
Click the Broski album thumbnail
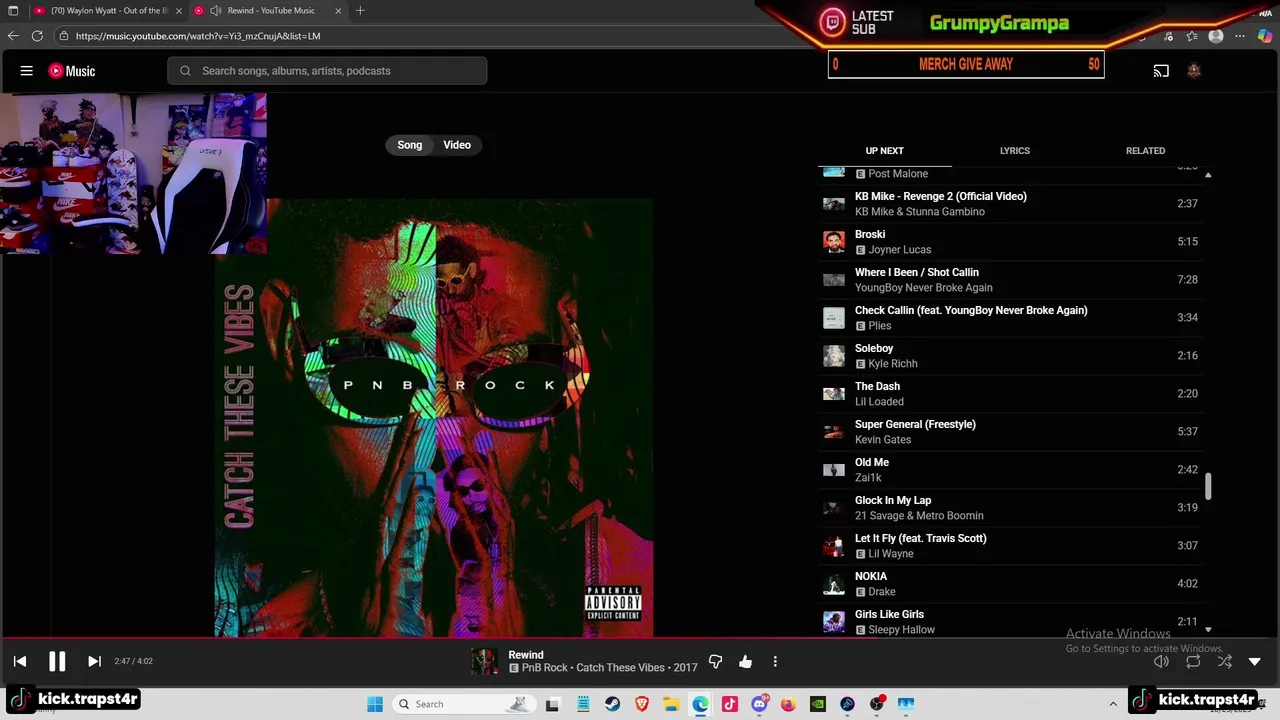click(833, 242)
